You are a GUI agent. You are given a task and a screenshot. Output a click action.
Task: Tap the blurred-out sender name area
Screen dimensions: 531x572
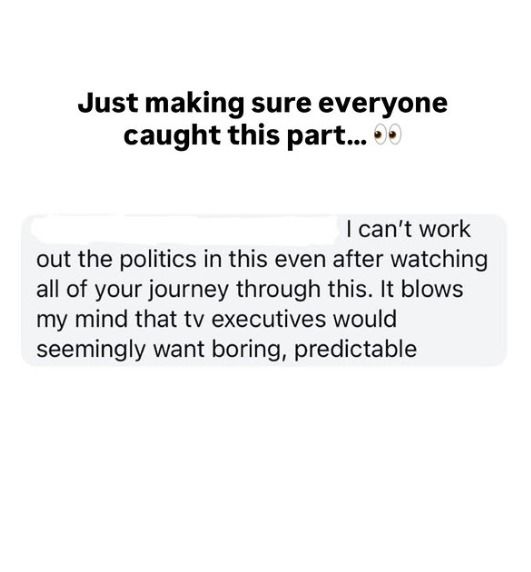pyautogui.click(x=184, y=229)
